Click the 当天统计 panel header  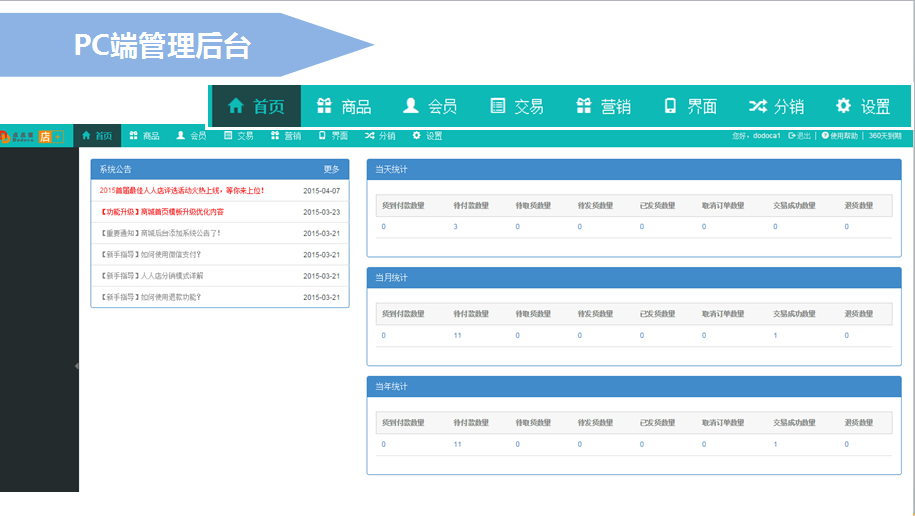tap(634, 169)
